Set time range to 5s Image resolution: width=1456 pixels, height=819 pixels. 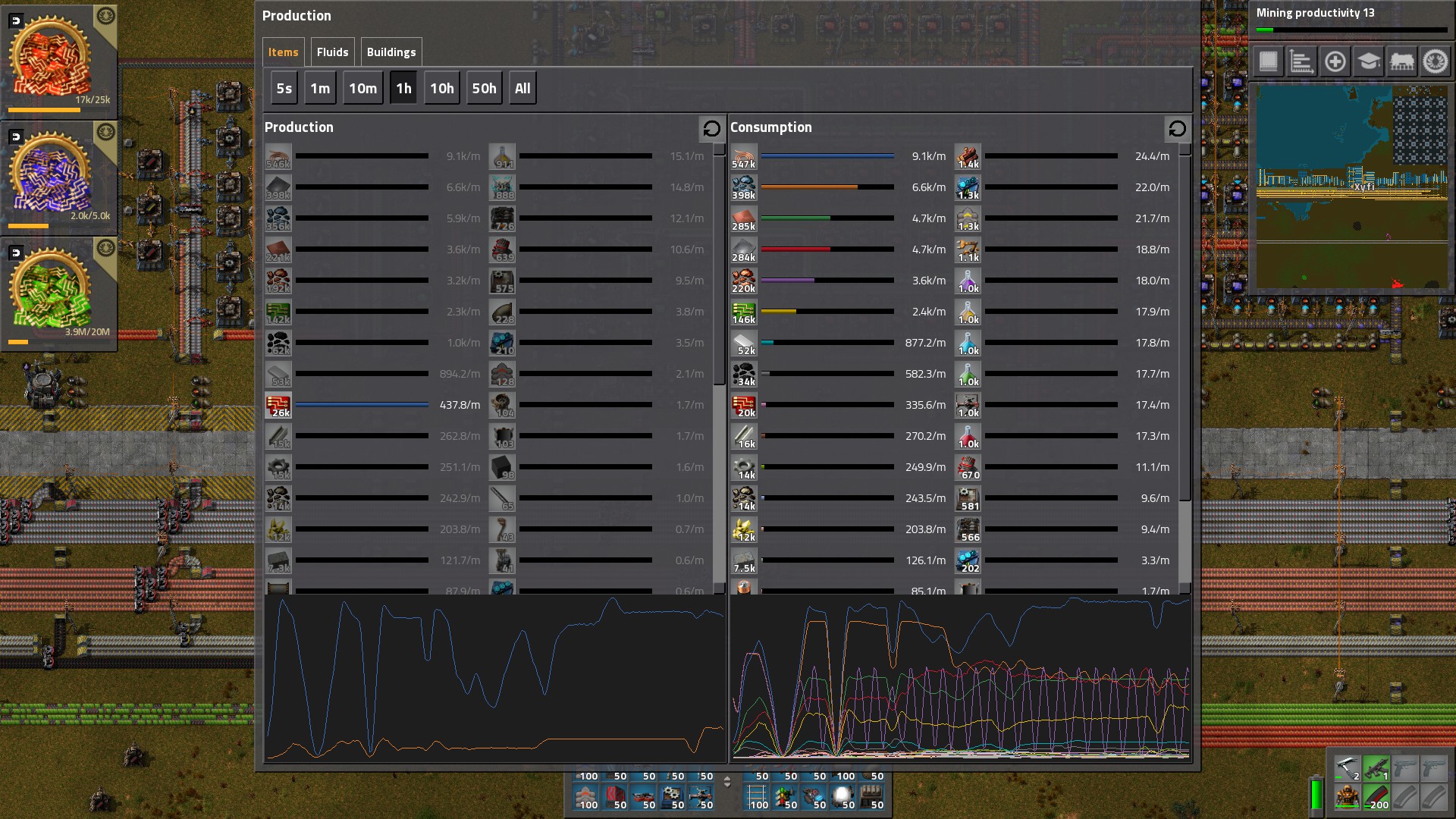tap(284, 88)
